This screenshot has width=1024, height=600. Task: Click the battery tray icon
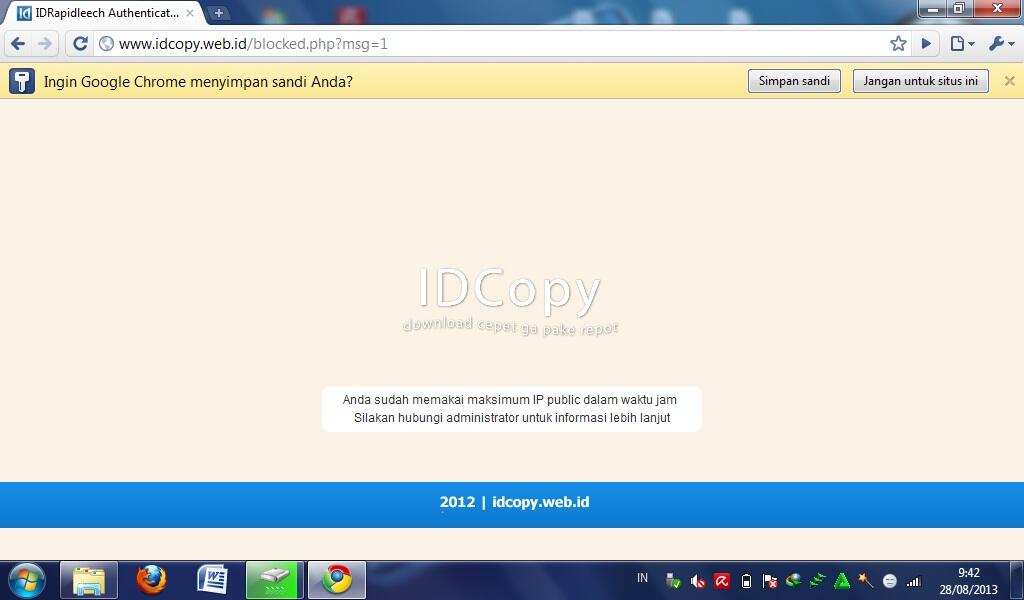click(x=746, y=580)
